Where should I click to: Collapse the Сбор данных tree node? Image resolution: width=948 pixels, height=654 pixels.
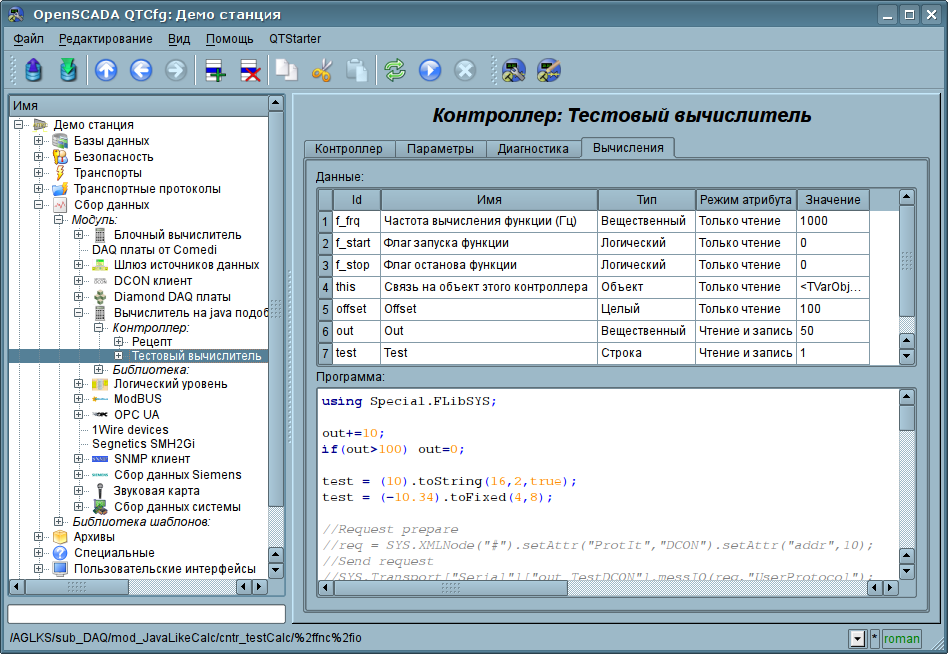38,204
